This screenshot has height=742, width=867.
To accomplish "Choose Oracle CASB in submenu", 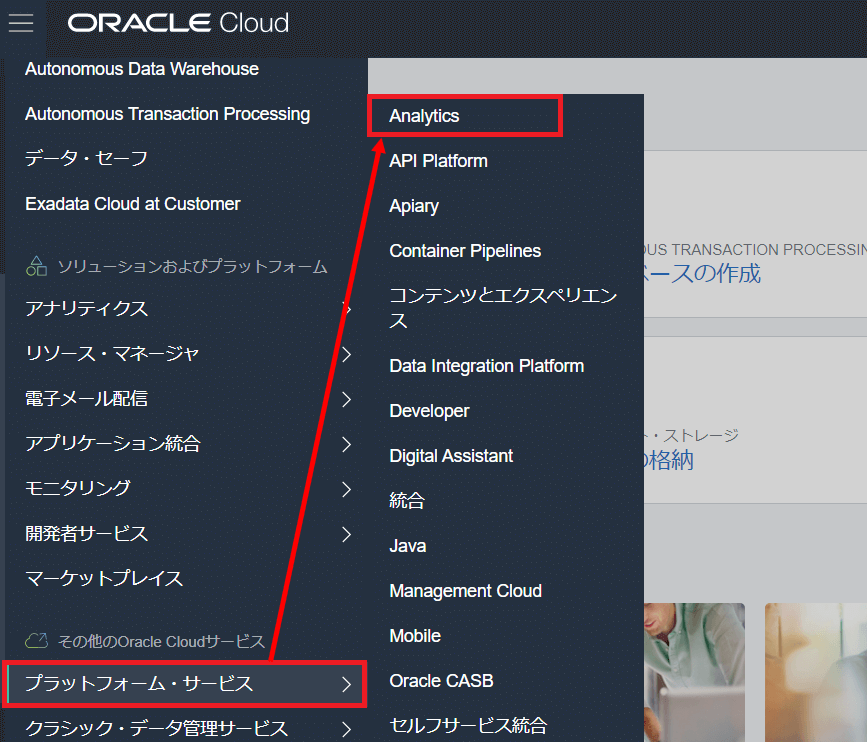I will (x=441, y=681).
